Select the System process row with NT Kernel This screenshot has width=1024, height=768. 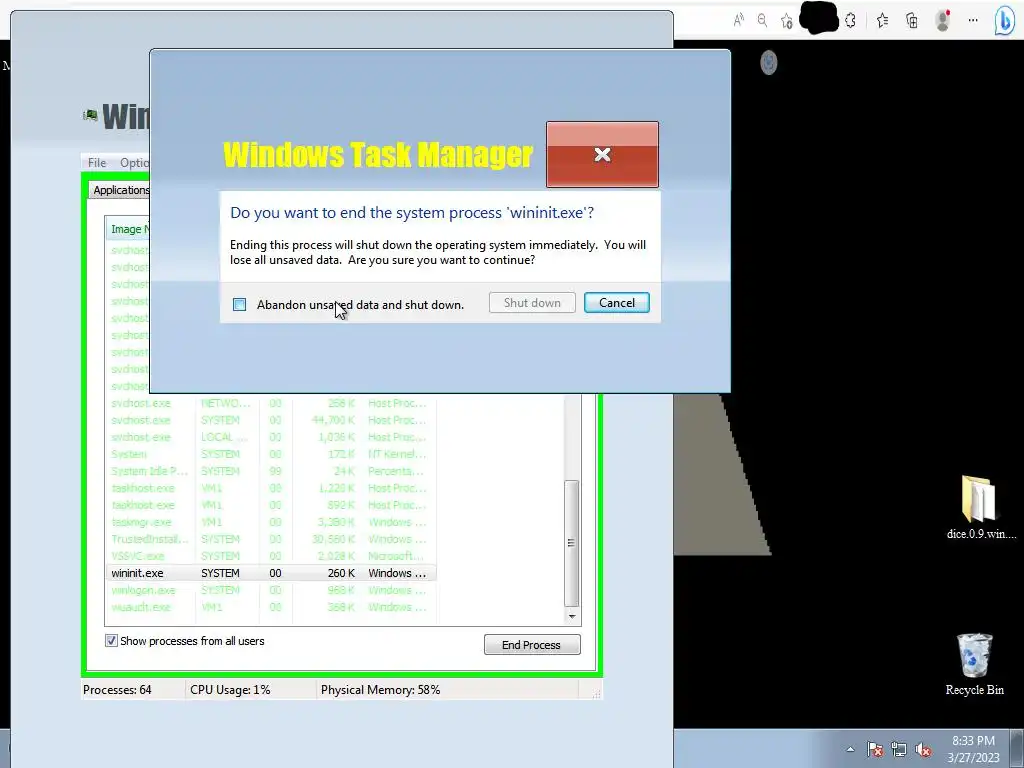pos(270,454)
